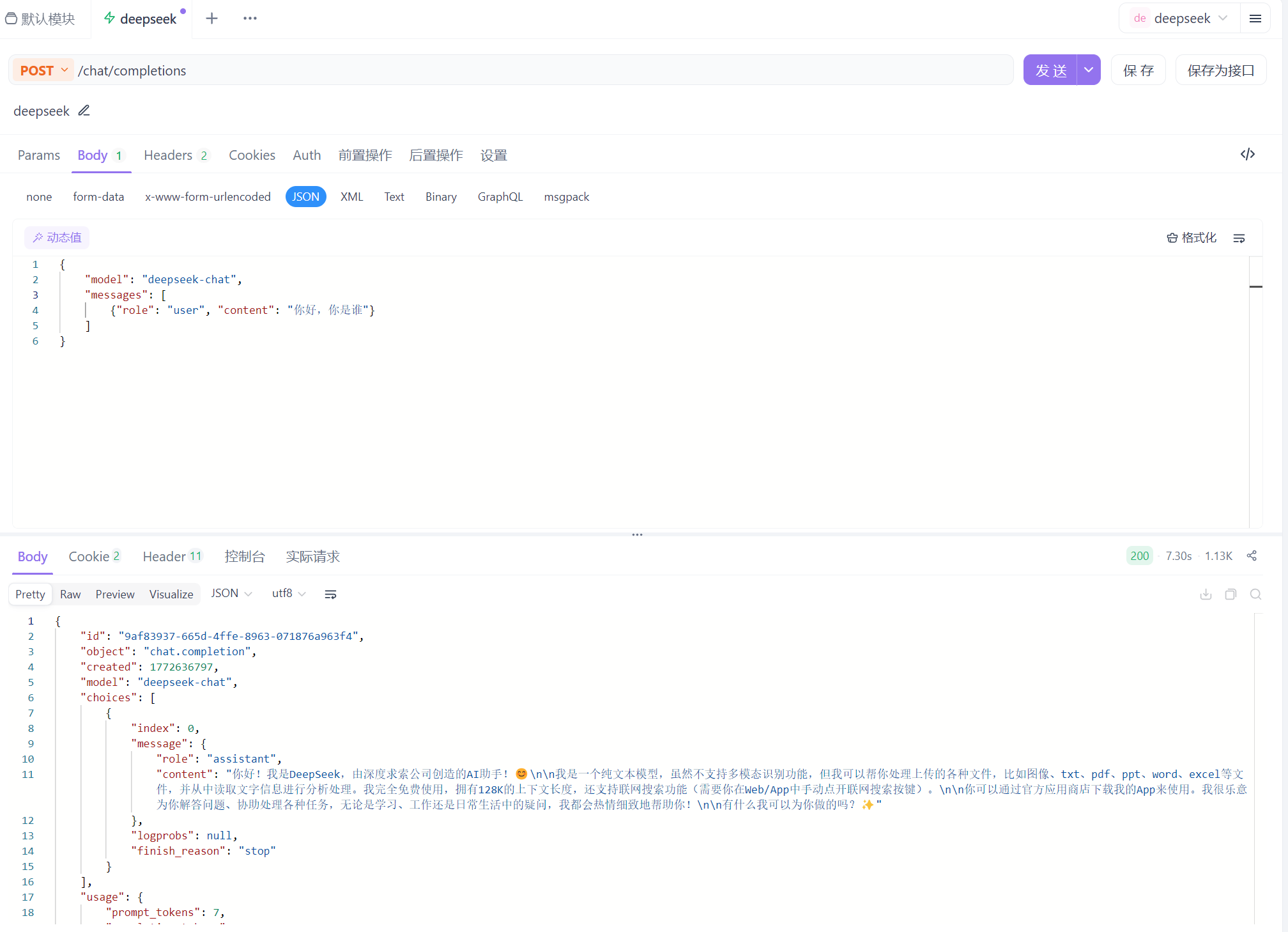
Task: Click the 保存为接口 button
Action: (x=1220, y=70)
